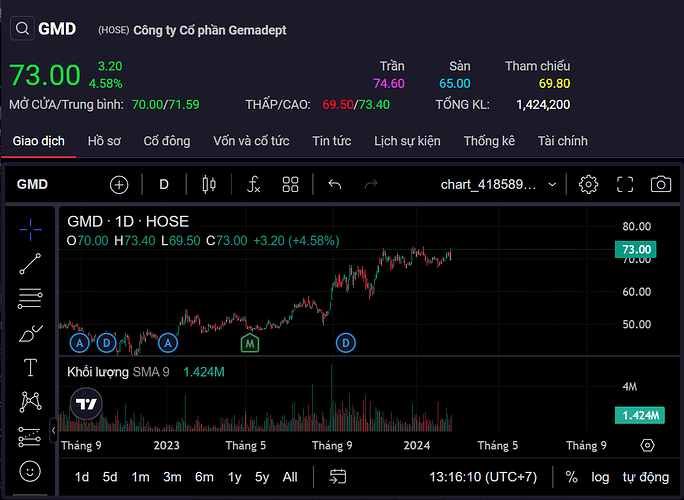Image resolution: width=684 pixels, height=500 pixels.
Task: Set range to 5y
Action: [262, 477]
